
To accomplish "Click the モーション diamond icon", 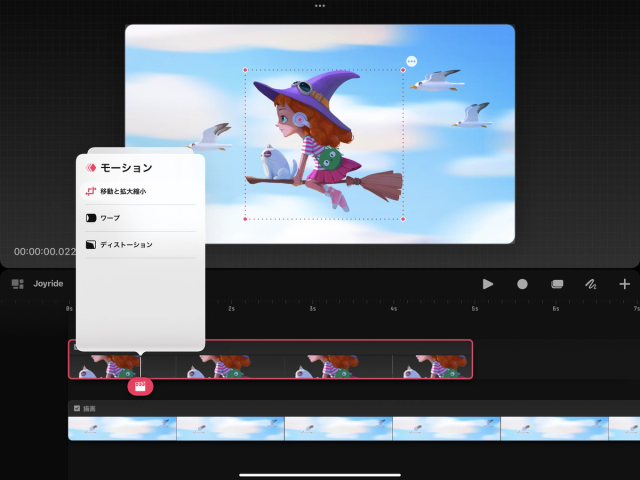I will point(91,168).
